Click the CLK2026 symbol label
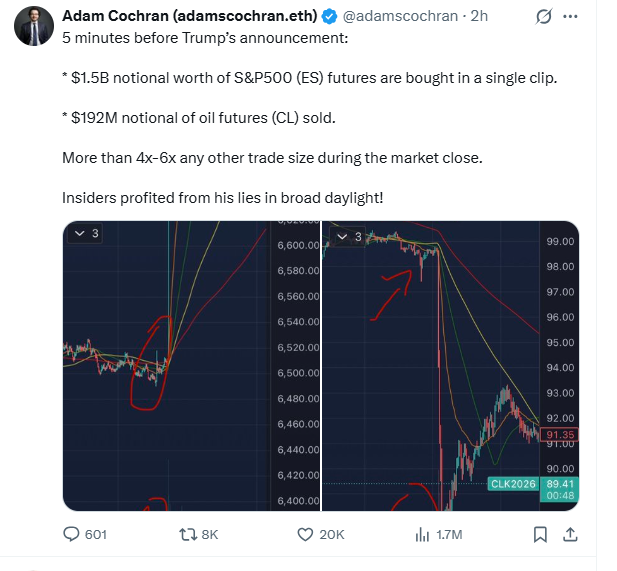Image resolution: width=617 pixels, height=571 pixels. click(514, 484)
